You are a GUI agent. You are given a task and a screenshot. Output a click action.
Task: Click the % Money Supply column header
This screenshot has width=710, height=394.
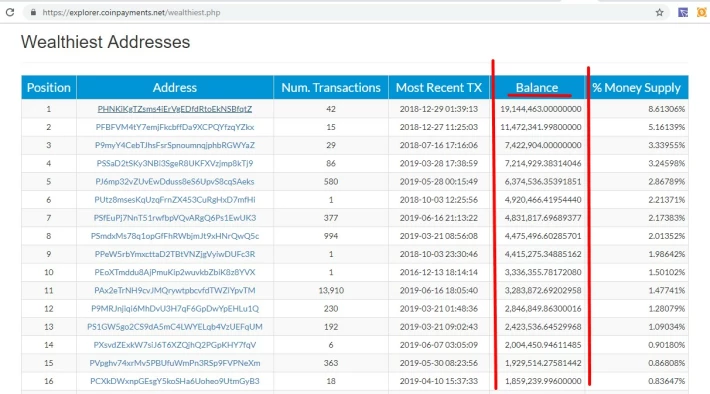click(x=636, y=87)
